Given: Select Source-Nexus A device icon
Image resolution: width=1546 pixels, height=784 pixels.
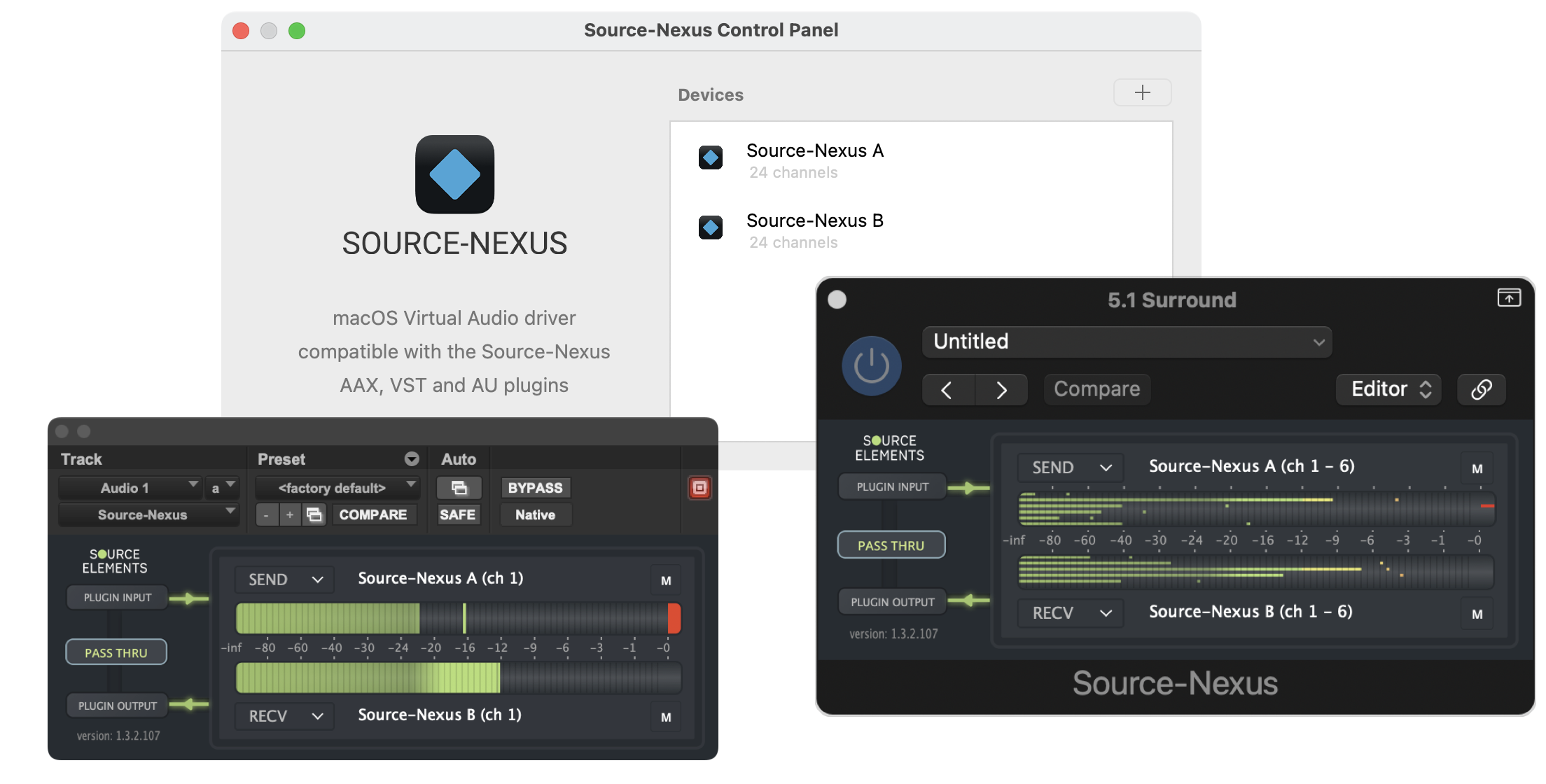Looking at the screenshot, I should tap(711, 157).
